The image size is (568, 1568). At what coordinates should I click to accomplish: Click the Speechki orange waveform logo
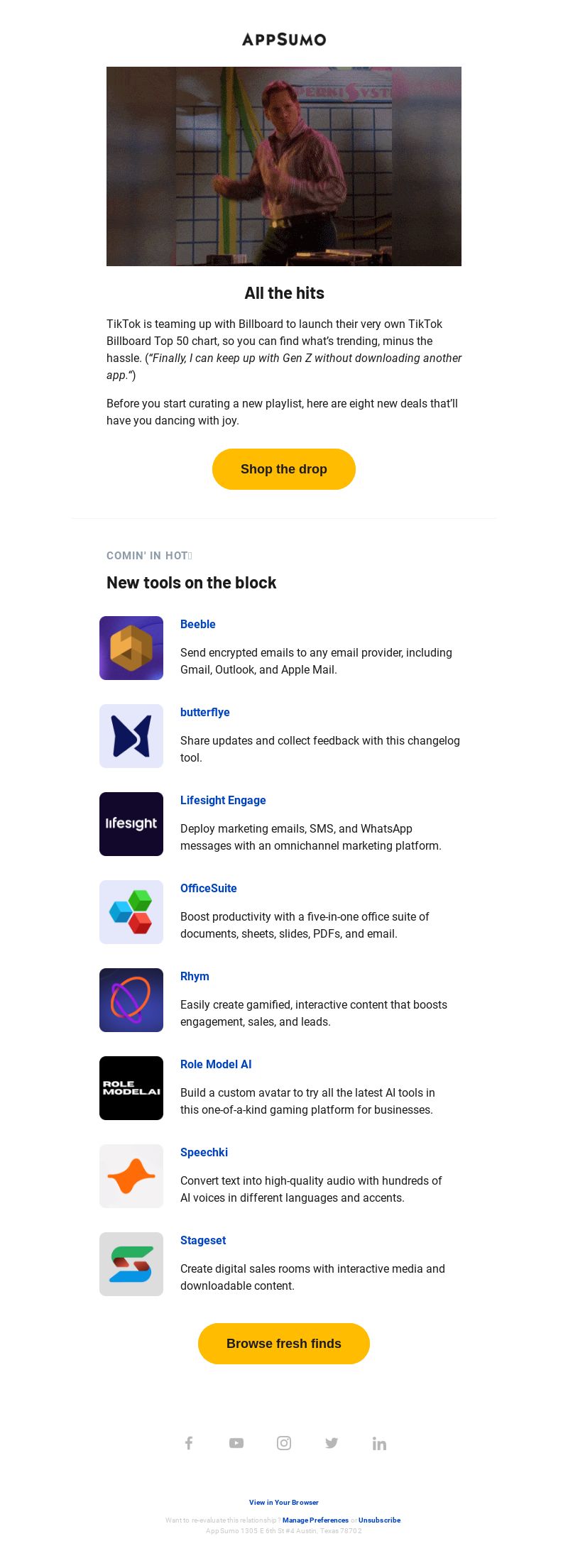(131, 1176)
